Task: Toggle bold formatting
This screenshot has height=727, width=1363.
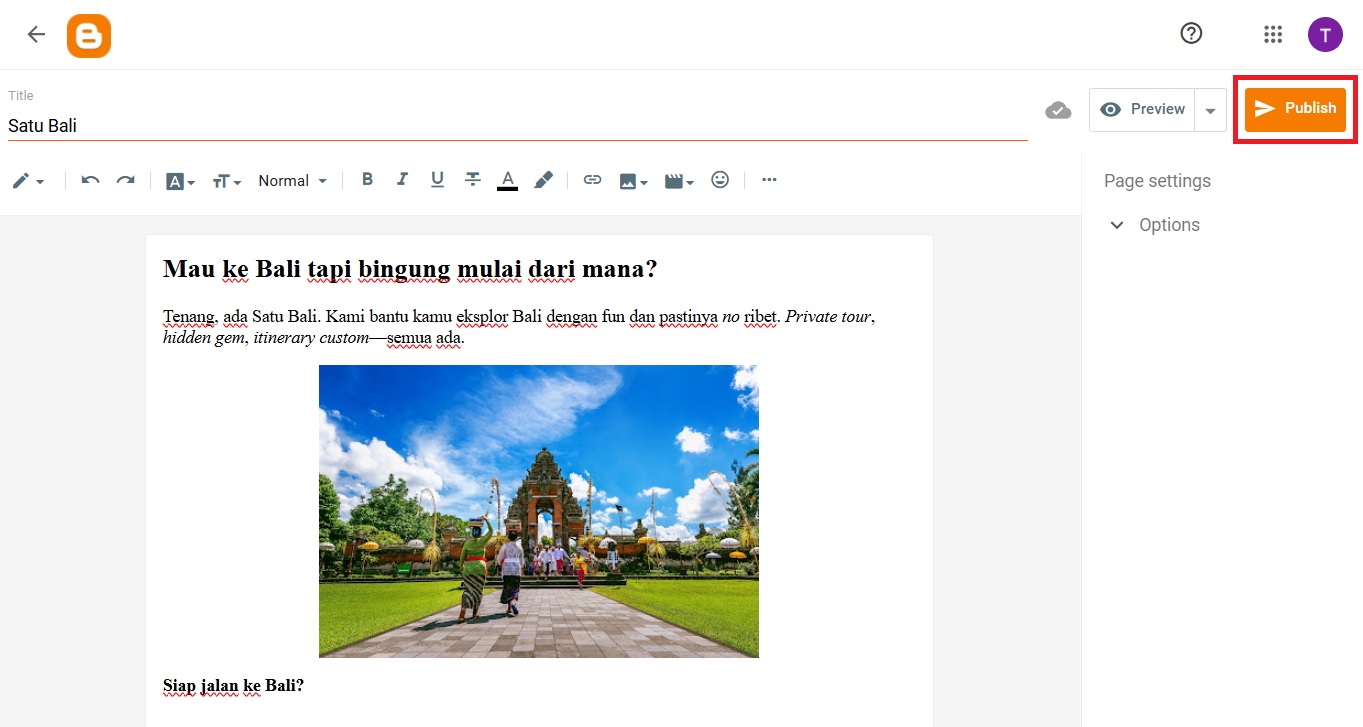Action: pos(367,180)
